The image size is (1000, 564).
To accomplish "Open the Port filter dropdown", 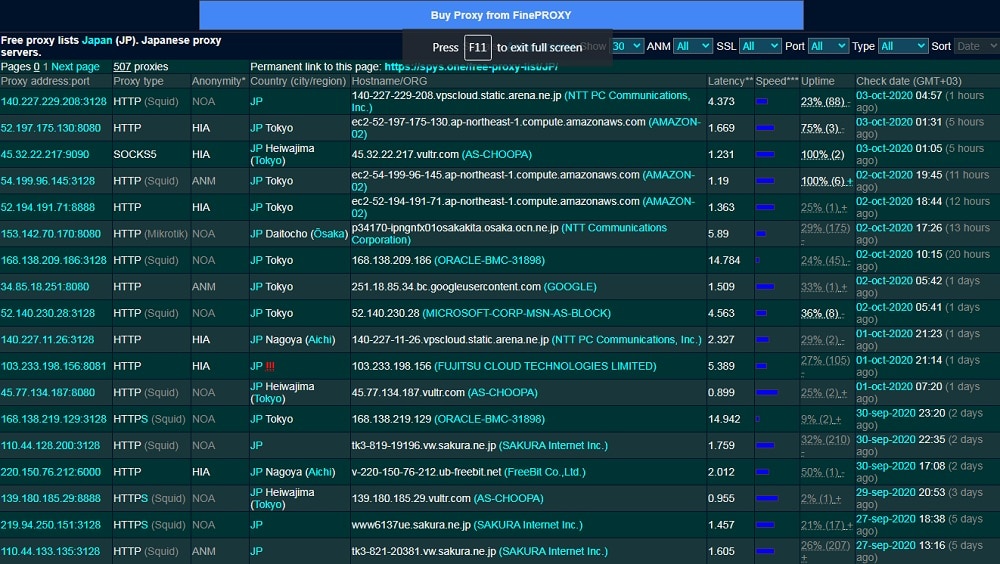I will click(828, 46).
